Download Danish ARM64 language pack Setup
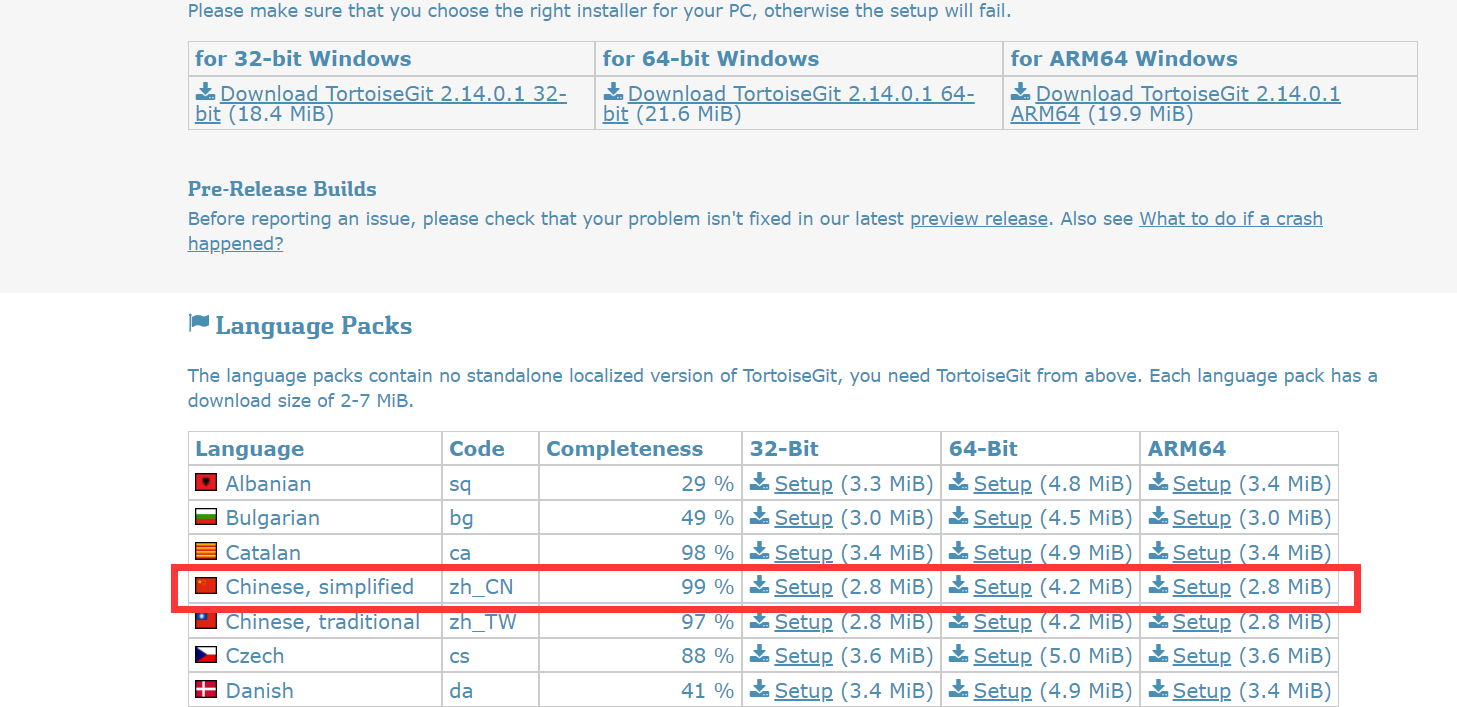 1201,691
